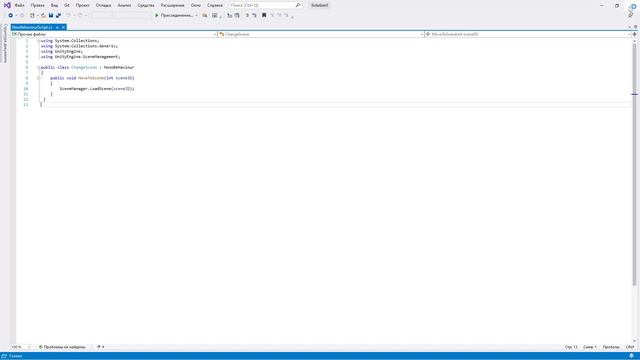Click the Присоединение start button
This screenshot has width=640, height=360.
pyautogui.click(x=173, y=16)
